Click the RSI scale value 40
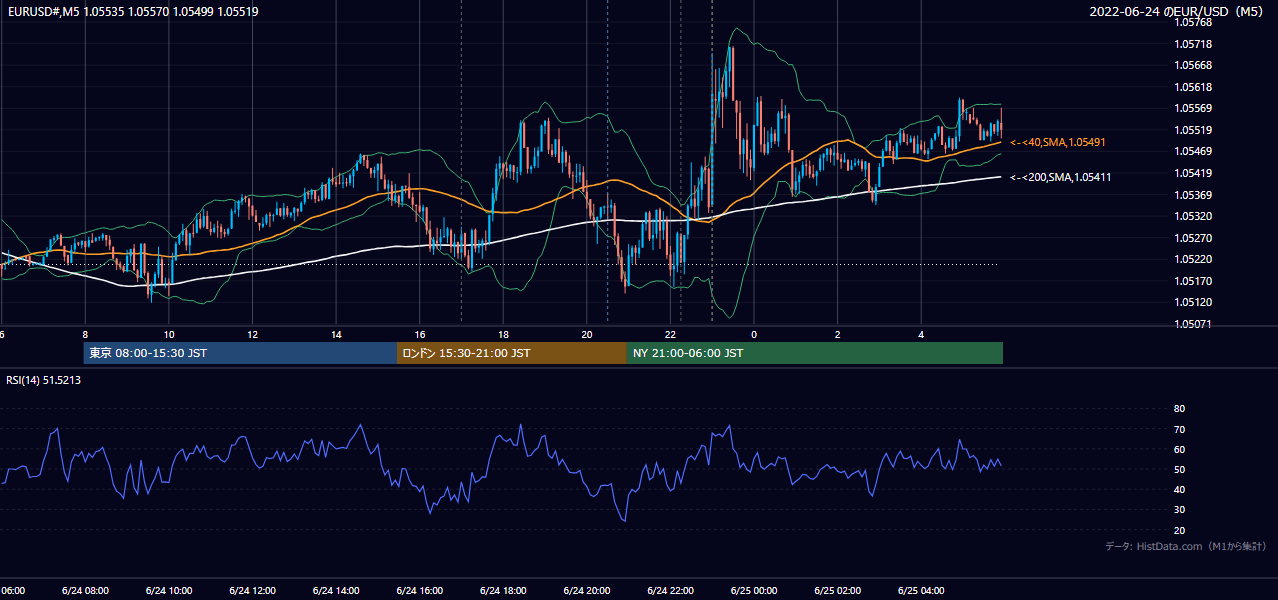The width and height of the screenshot is (1278, 600). coord(1179,489)
